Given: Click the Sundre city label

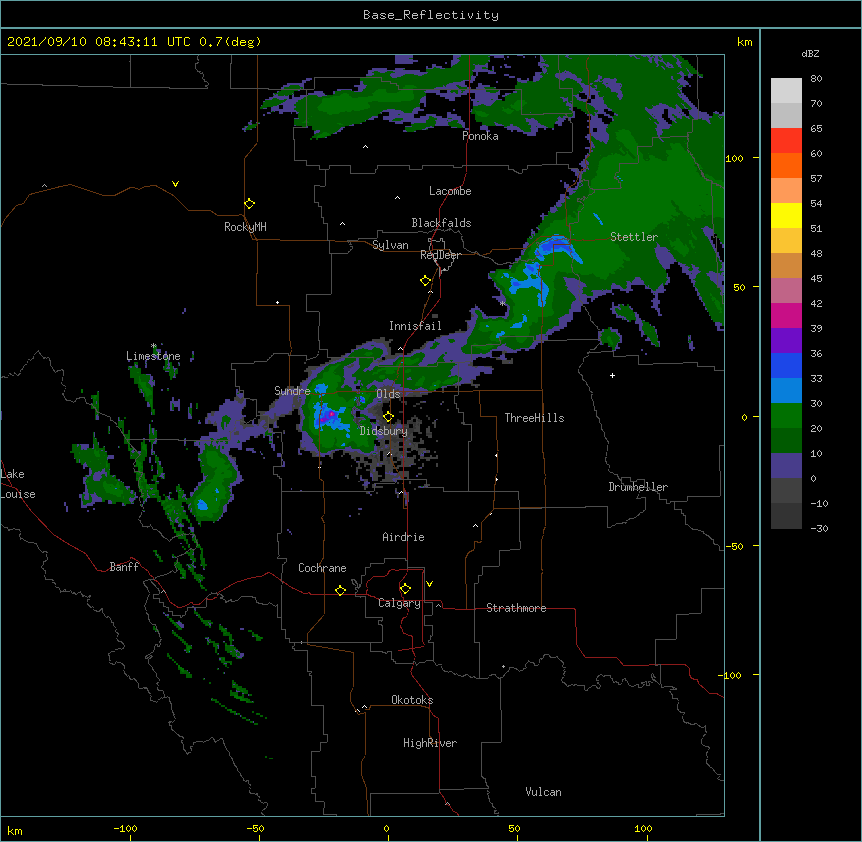Looking at the screenshot, I should [292, 391].
